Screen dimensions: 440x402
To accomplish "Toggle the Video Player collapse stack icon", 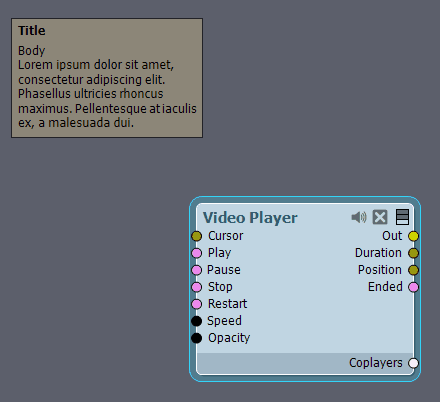I will (x=402, y=217).
